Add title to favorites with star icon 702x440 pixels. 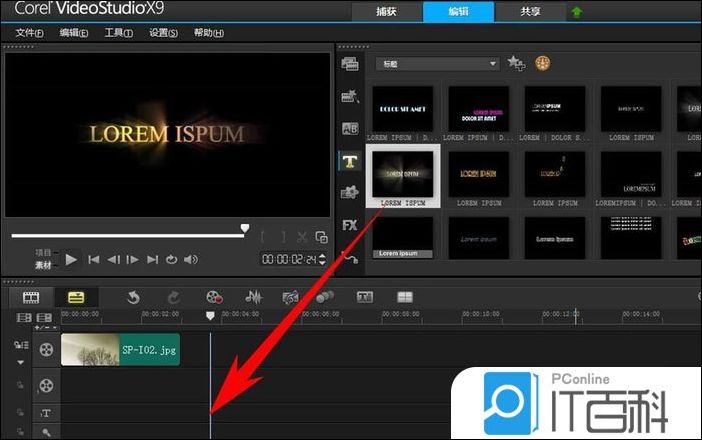pos(516,63)
